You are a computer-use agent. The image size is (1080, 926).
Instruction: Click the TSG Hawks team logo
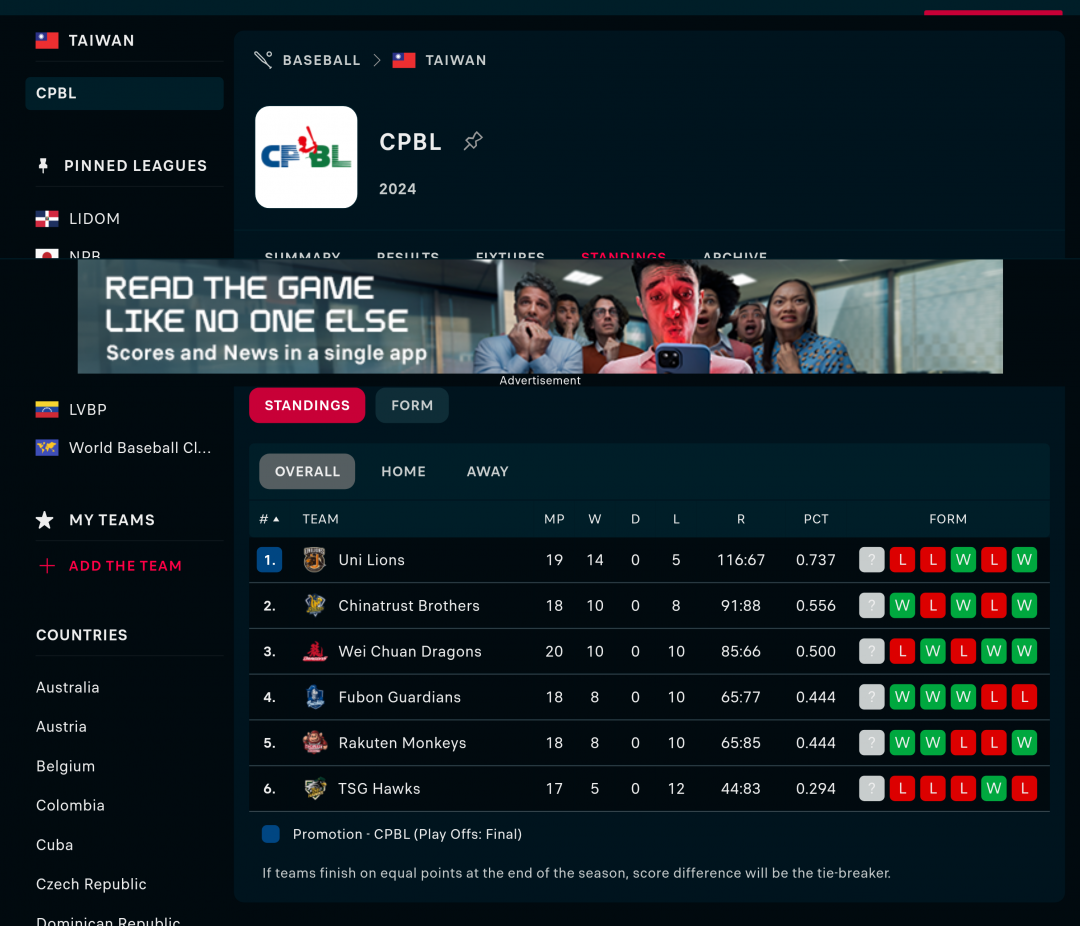click(x=315, y=788)
